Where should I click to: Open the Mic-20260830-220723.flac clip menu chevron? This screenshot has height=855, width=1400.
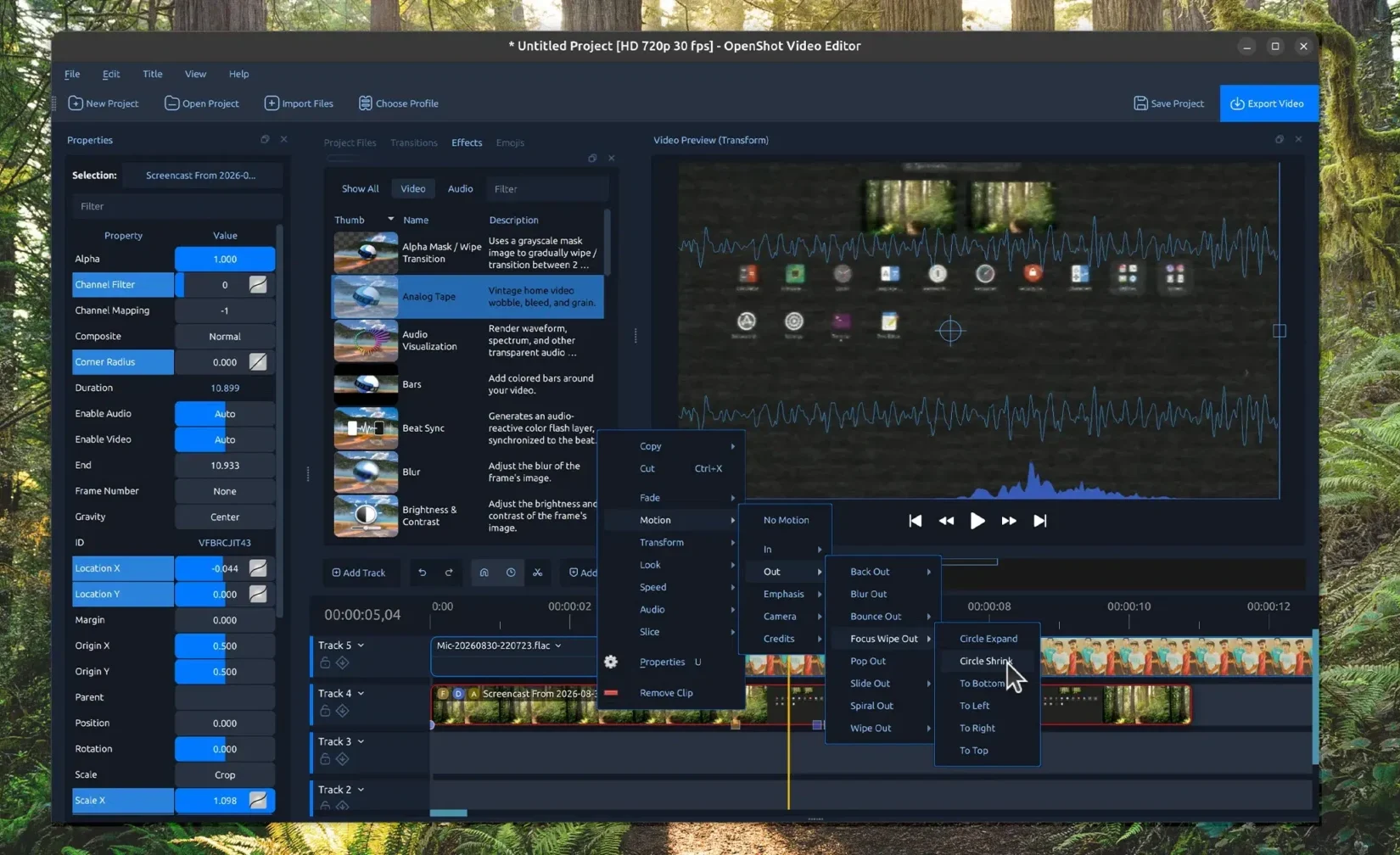point(558,646)
